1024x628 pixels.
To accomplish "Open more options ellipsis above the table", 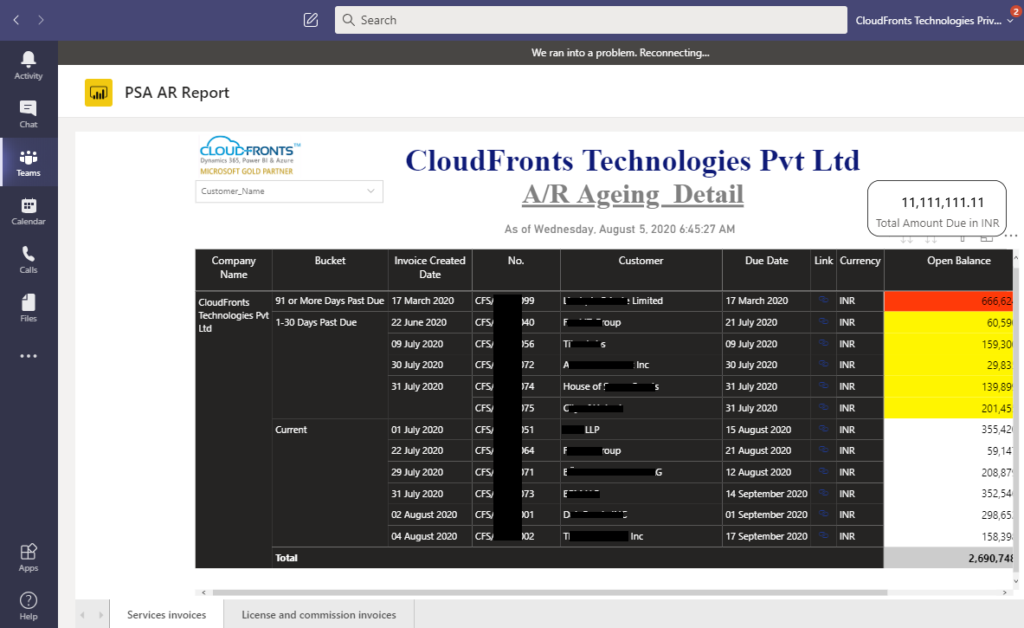I will [1010, 236].
